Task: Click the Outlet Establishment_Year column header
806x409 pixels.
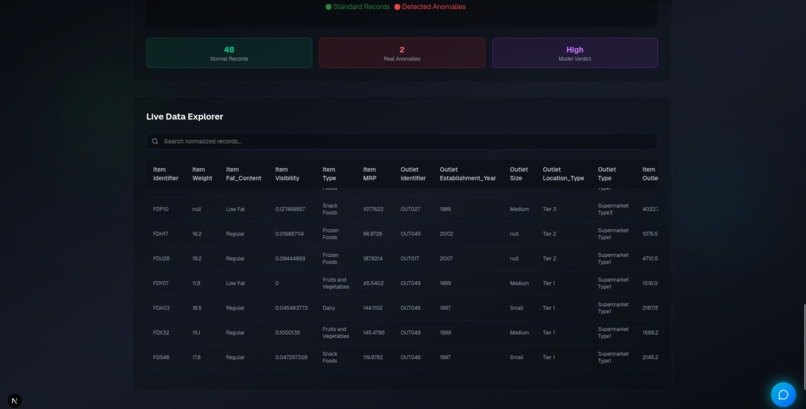Action: [467, 174]
